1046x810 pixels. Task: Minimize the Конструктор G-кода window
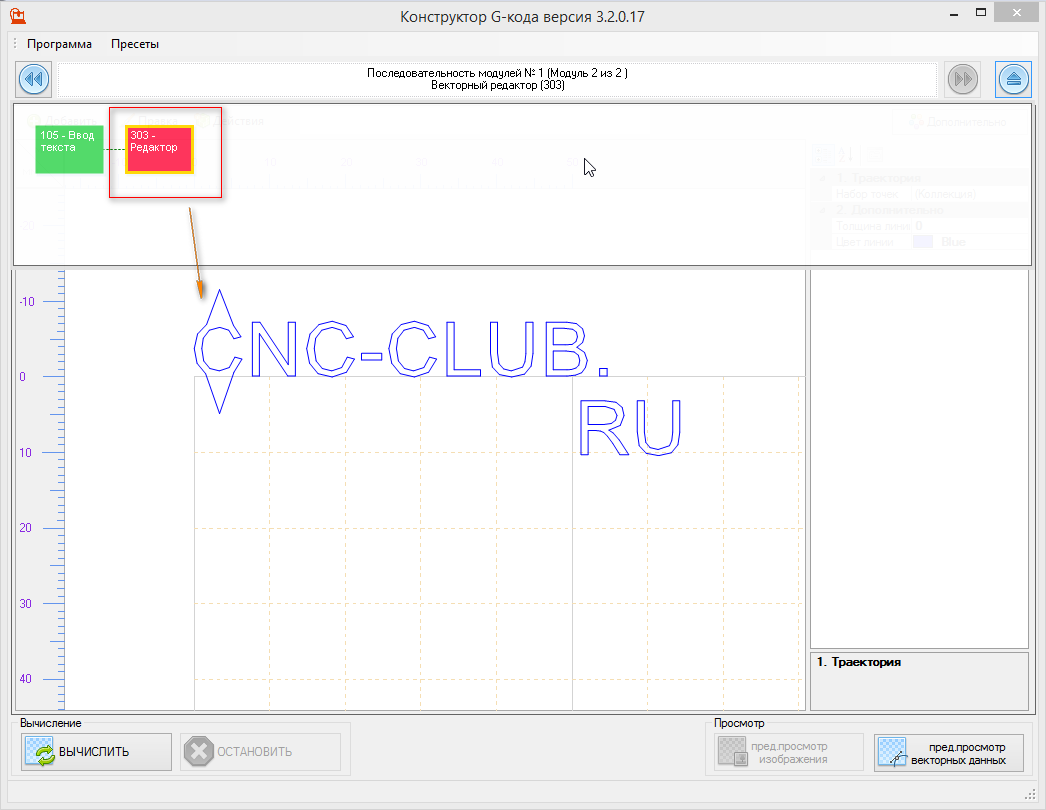955,13
